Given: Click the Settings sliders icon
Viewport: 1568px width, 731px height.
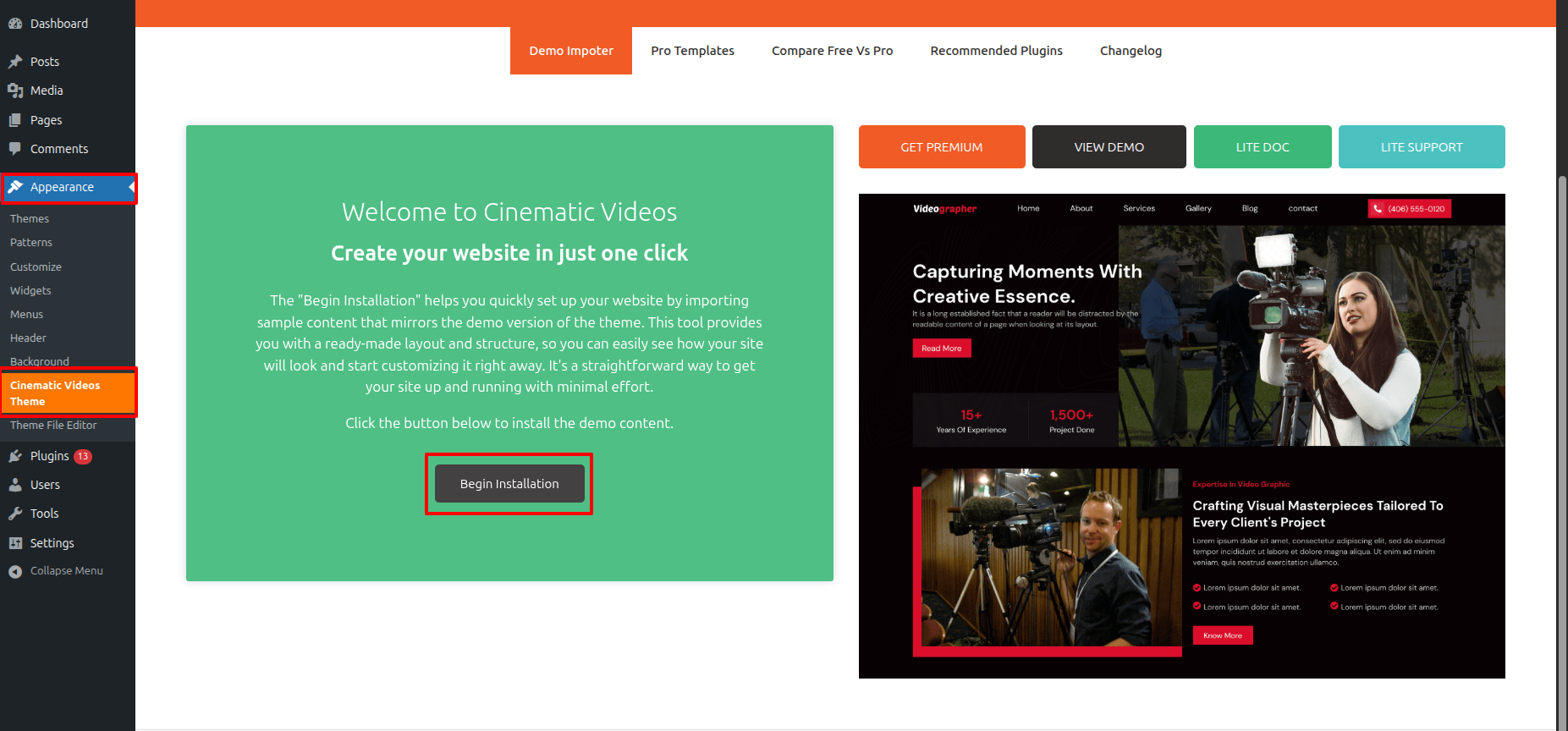Looking at the screenshot, I should [x=15, y=543].
